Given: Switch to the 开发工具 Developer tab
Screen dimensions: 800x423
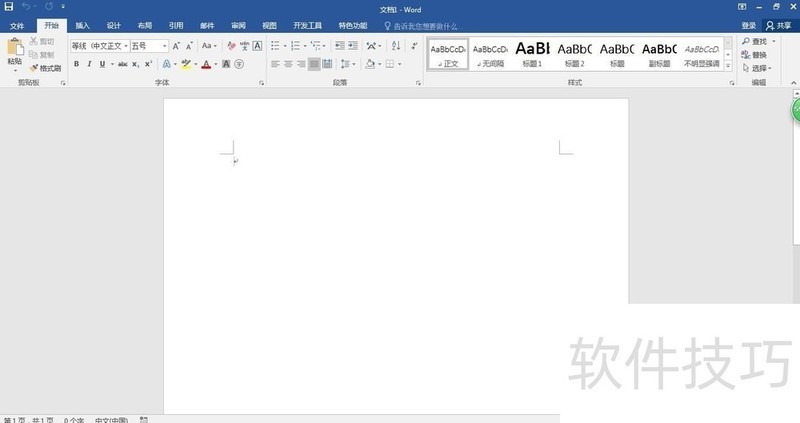Looking at the screenshot, I should pyautogui.click(x=307, y=26).
